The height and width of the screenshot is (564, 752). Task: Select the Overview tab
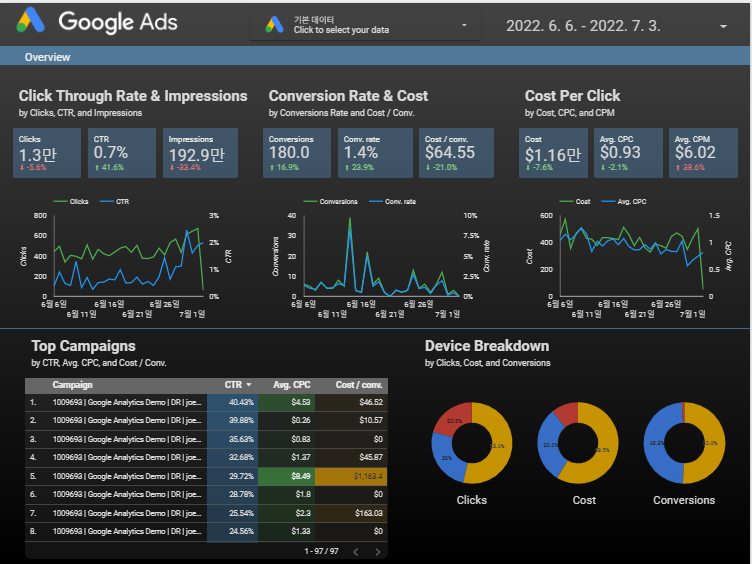click(x=47, y=57)
